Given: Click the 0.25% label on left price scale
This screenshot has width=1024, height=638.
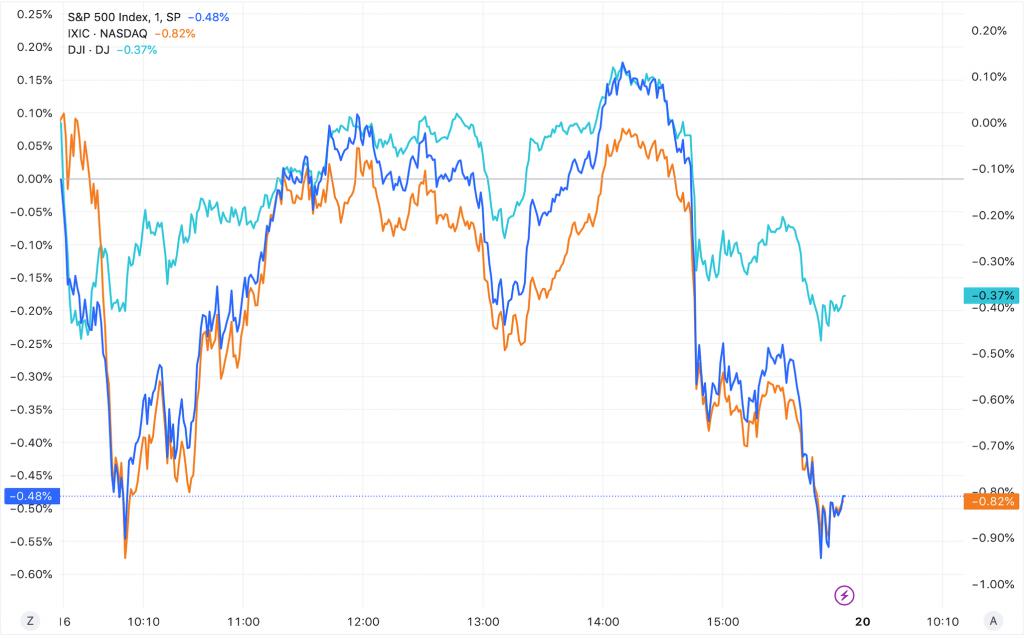Looking at the screenshot, I should [33, 15].
